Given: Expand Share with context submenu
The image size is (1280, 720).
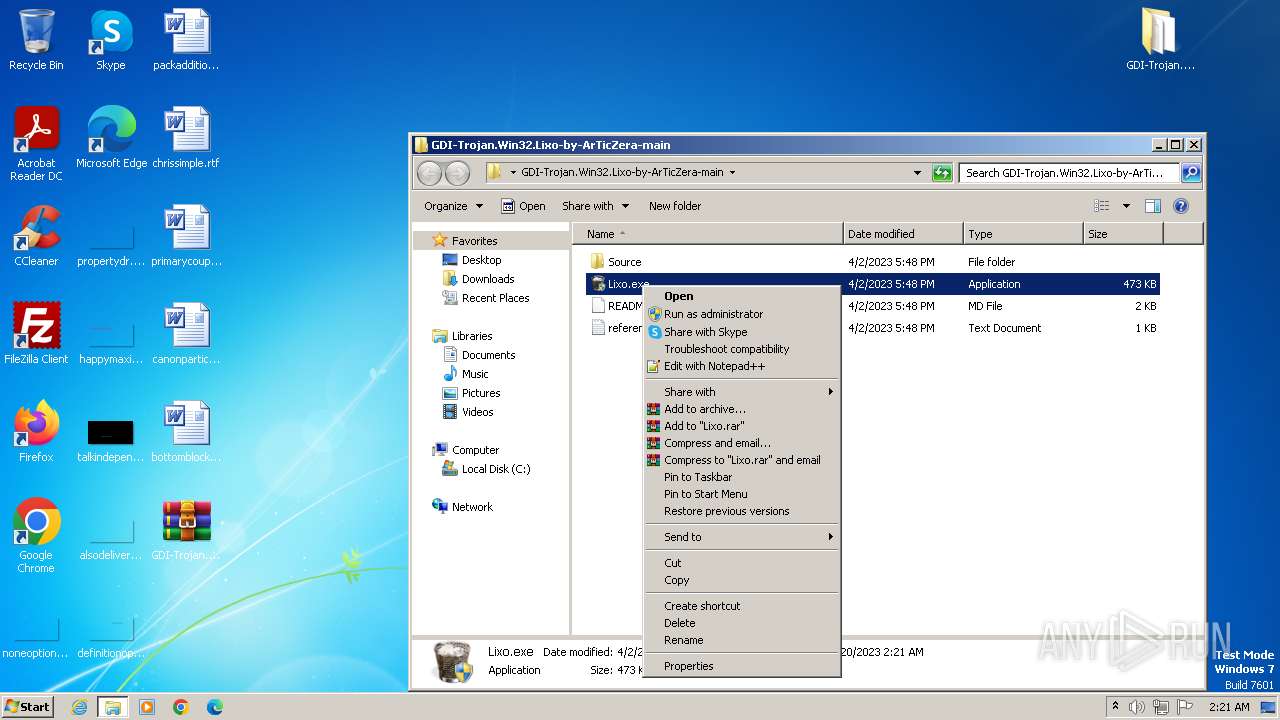Looking at the screenshot, I should point(741,392).
